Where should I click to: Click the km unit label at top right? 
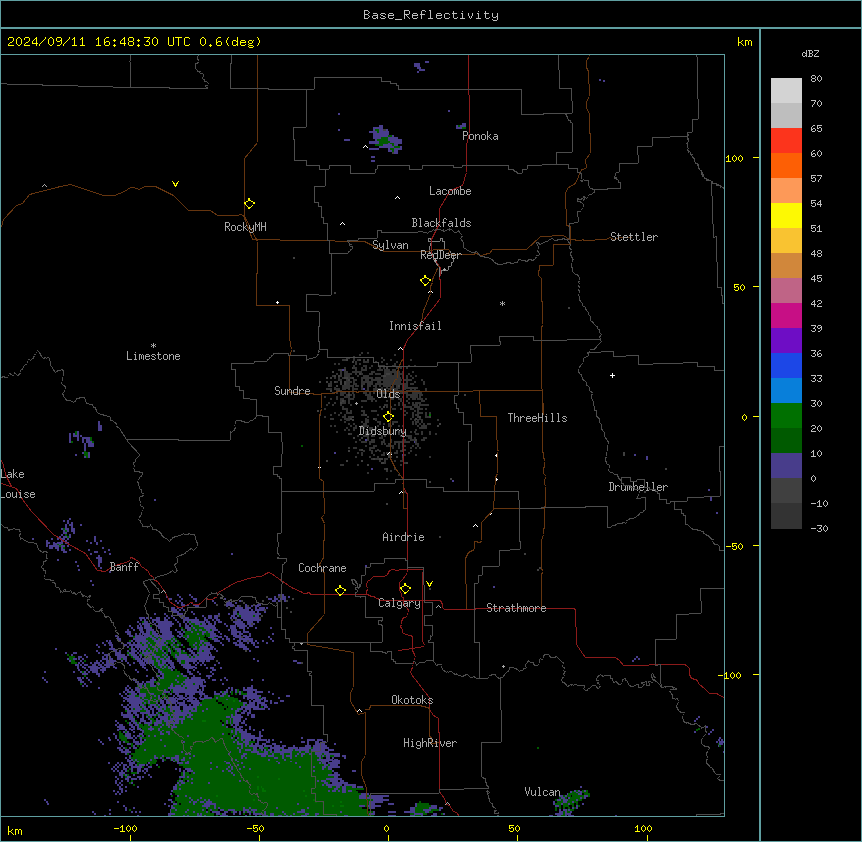coord(744,42)
